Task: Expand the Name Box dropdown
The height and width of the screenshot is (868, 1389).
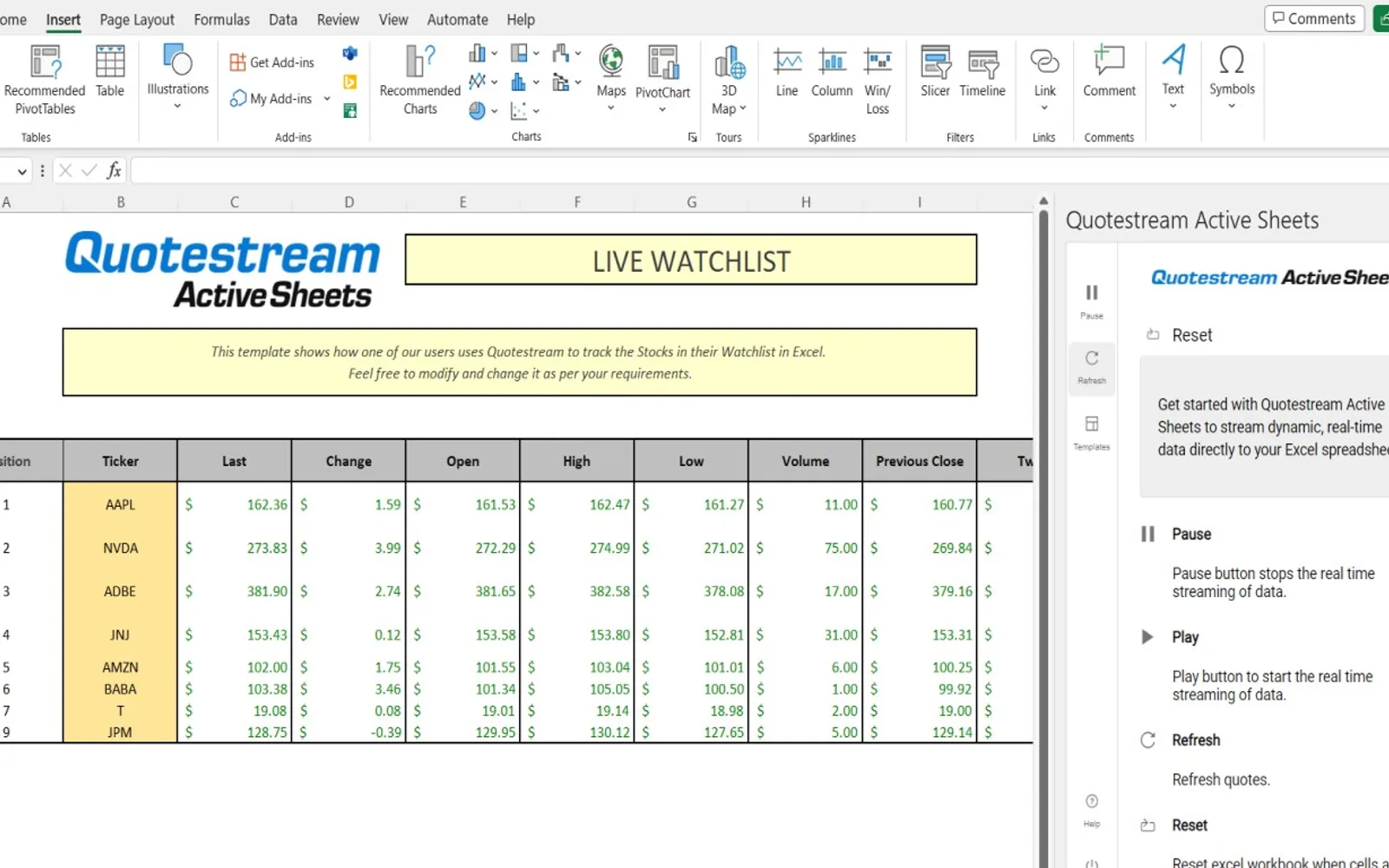Action: (22, 172)
